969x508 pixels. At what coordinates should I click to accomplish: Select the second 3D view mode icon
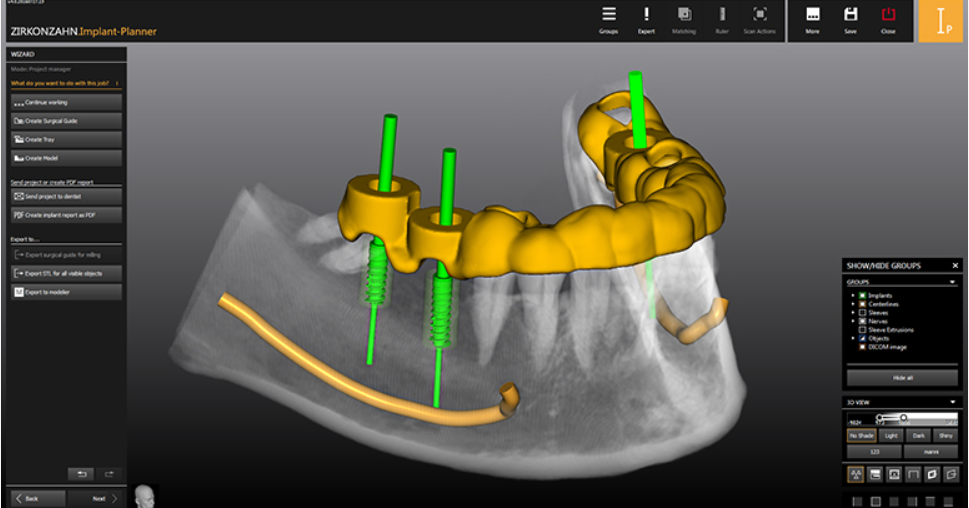coord(874,474)
